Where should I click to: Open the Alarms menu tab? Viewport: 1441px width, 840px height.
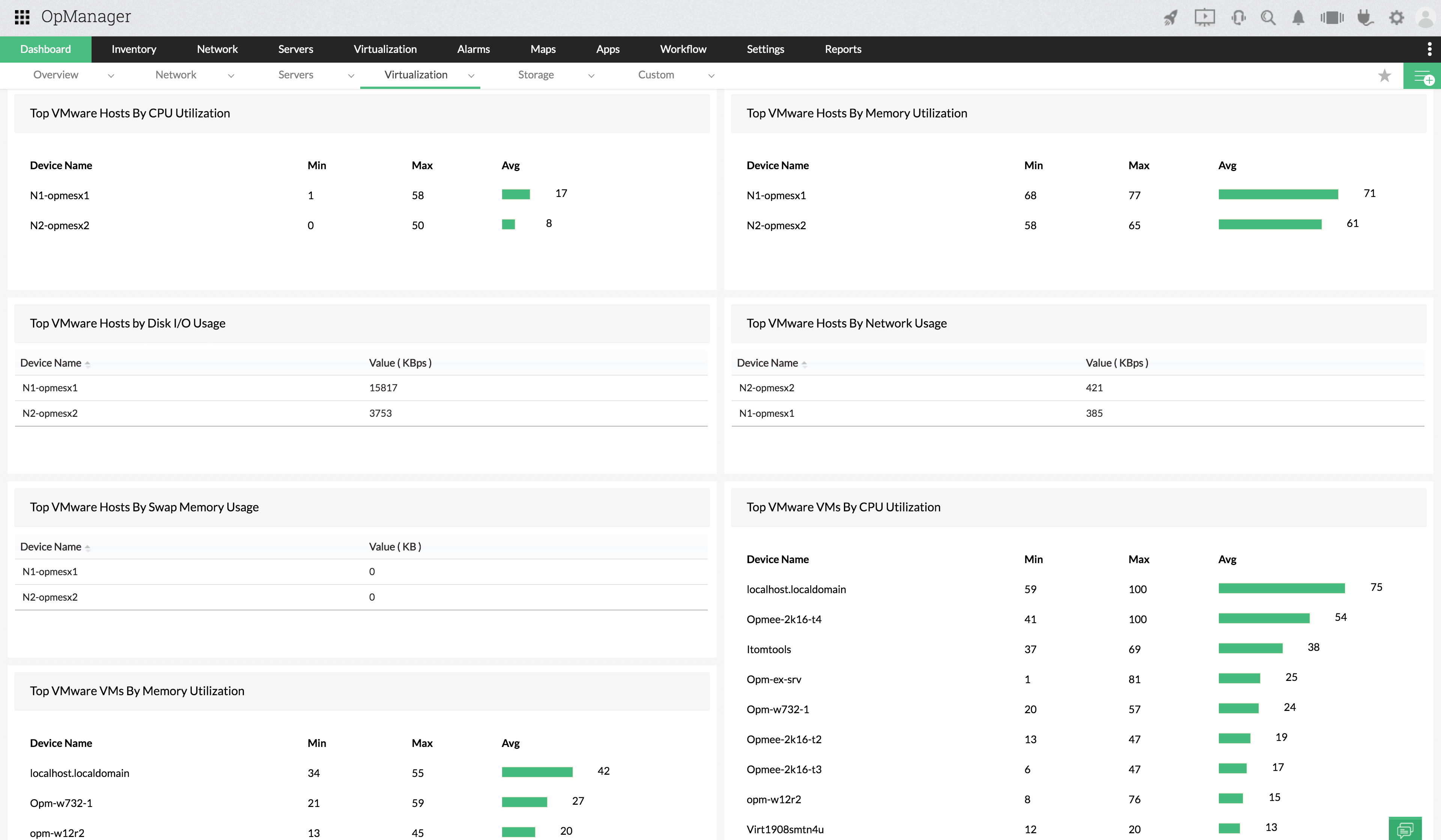coord(473,49)
